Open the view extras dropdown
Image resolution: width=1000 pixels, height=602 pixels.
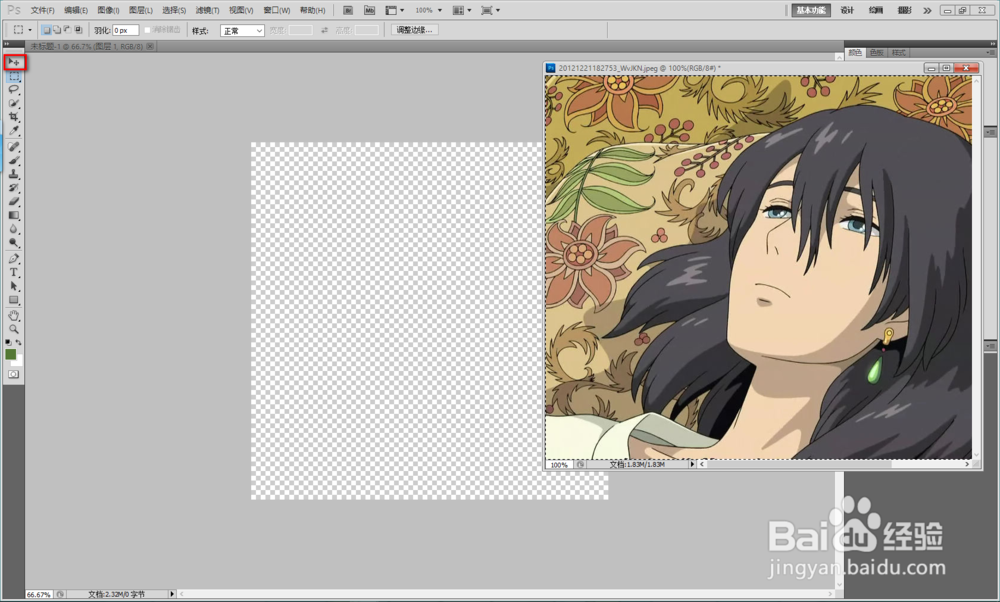click(395, 10)
